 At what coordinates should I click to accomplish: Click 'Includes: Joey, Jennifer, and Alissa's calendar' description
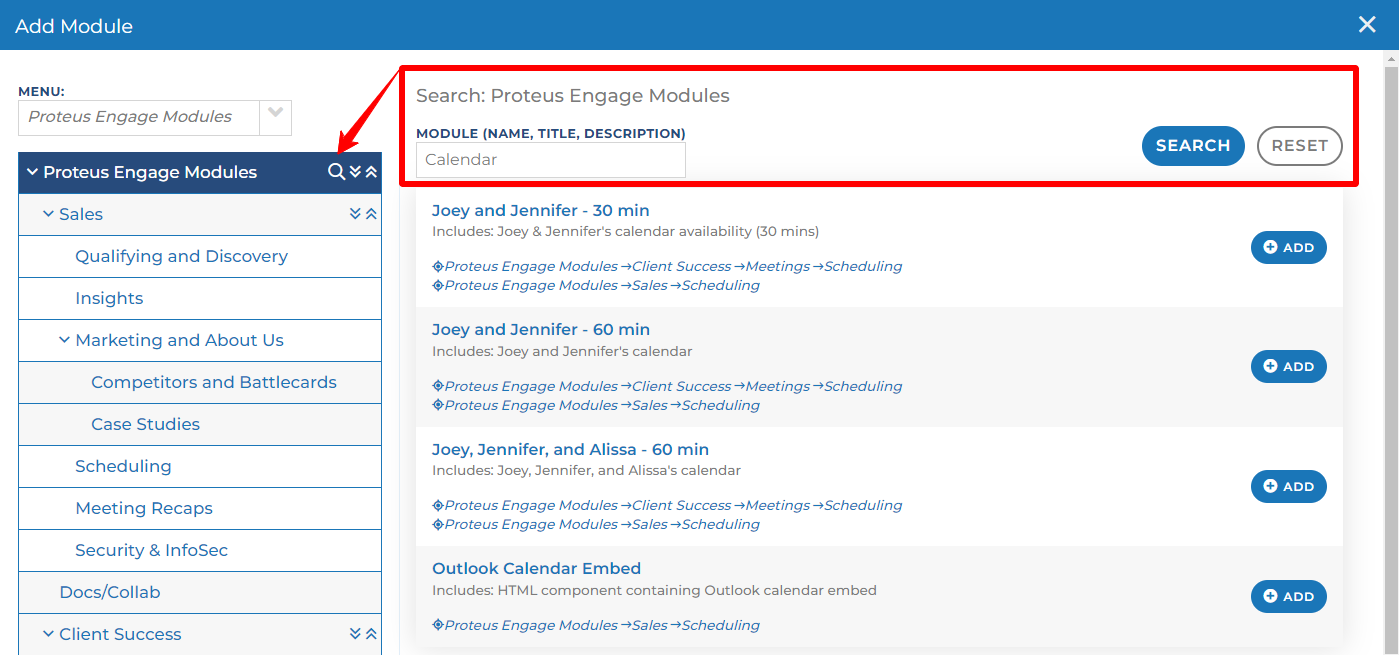click(586, 471)
